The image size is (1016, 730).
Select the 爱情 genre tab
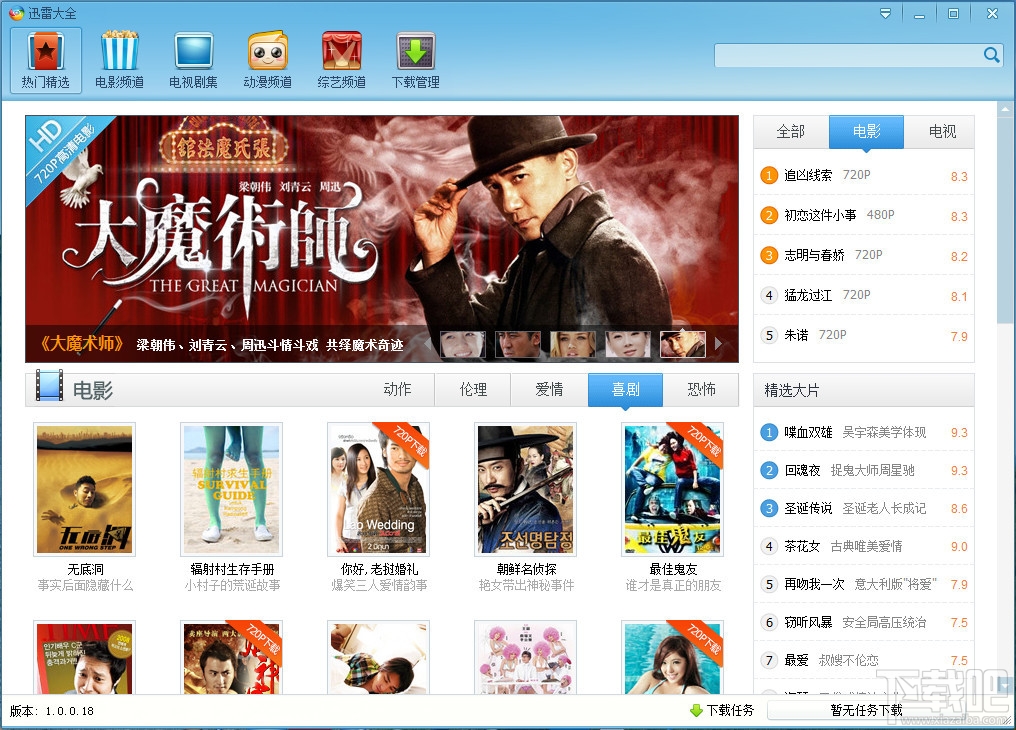point(549,389)
